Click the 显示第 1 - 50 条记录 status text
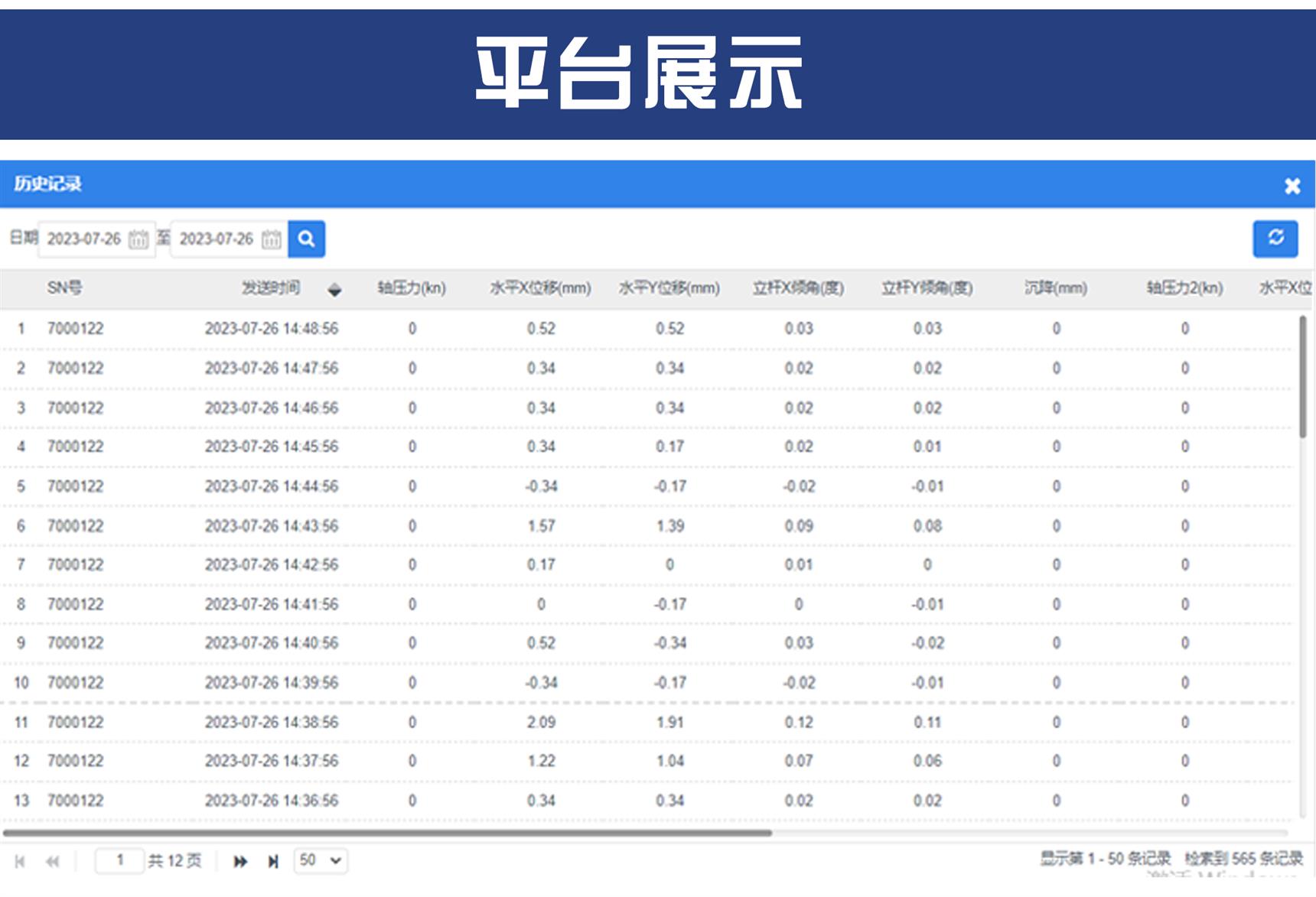Screen dimensions: 1316x897 click(x=1105, y=859)
